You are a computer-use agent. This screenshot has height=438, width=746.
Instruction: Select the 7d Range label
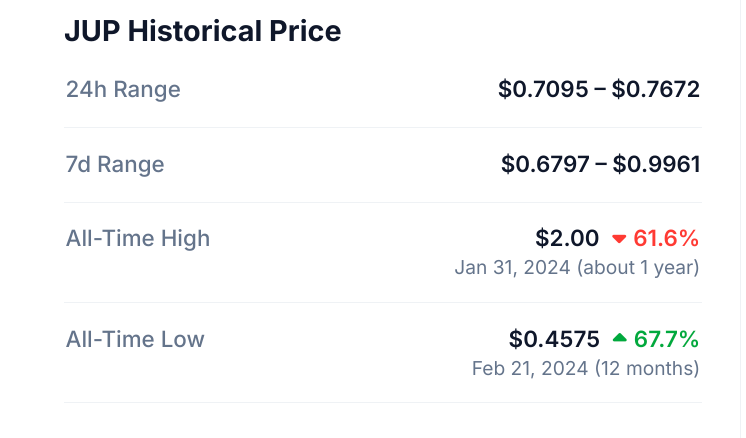coord(115,165)
